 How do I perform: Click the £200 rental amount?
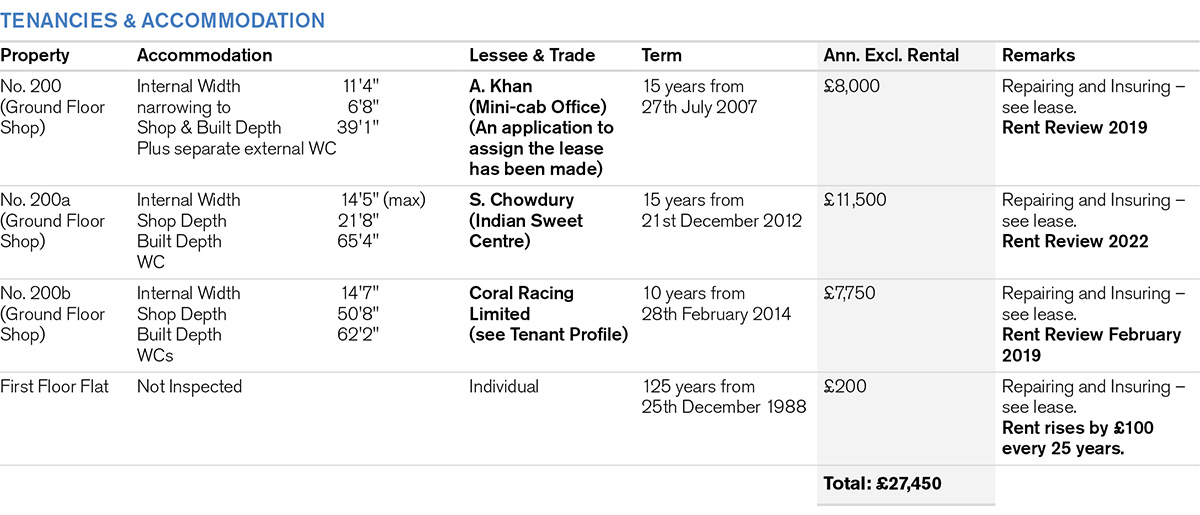844,386
